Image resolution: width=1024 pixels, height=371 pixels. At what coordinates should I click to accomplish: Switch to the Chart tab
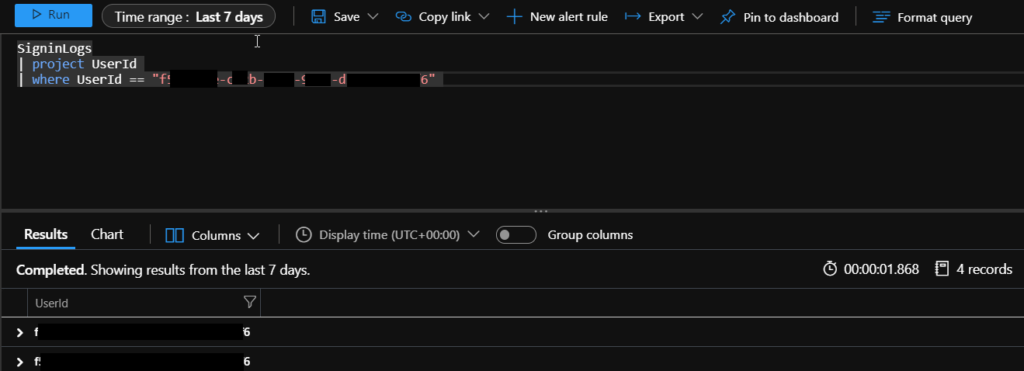[107, 234]
